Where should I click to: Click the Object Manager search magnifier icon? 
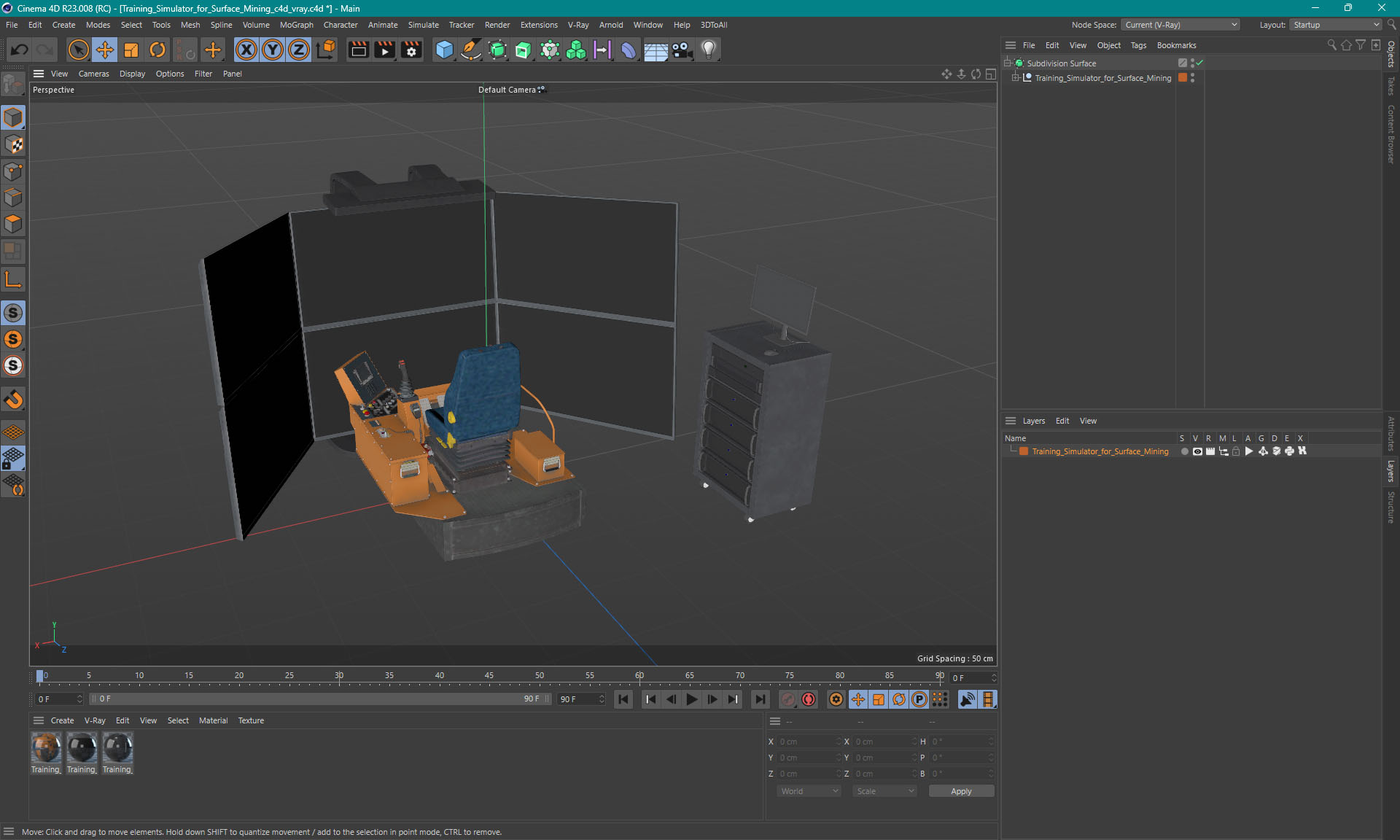[1331, 45]
